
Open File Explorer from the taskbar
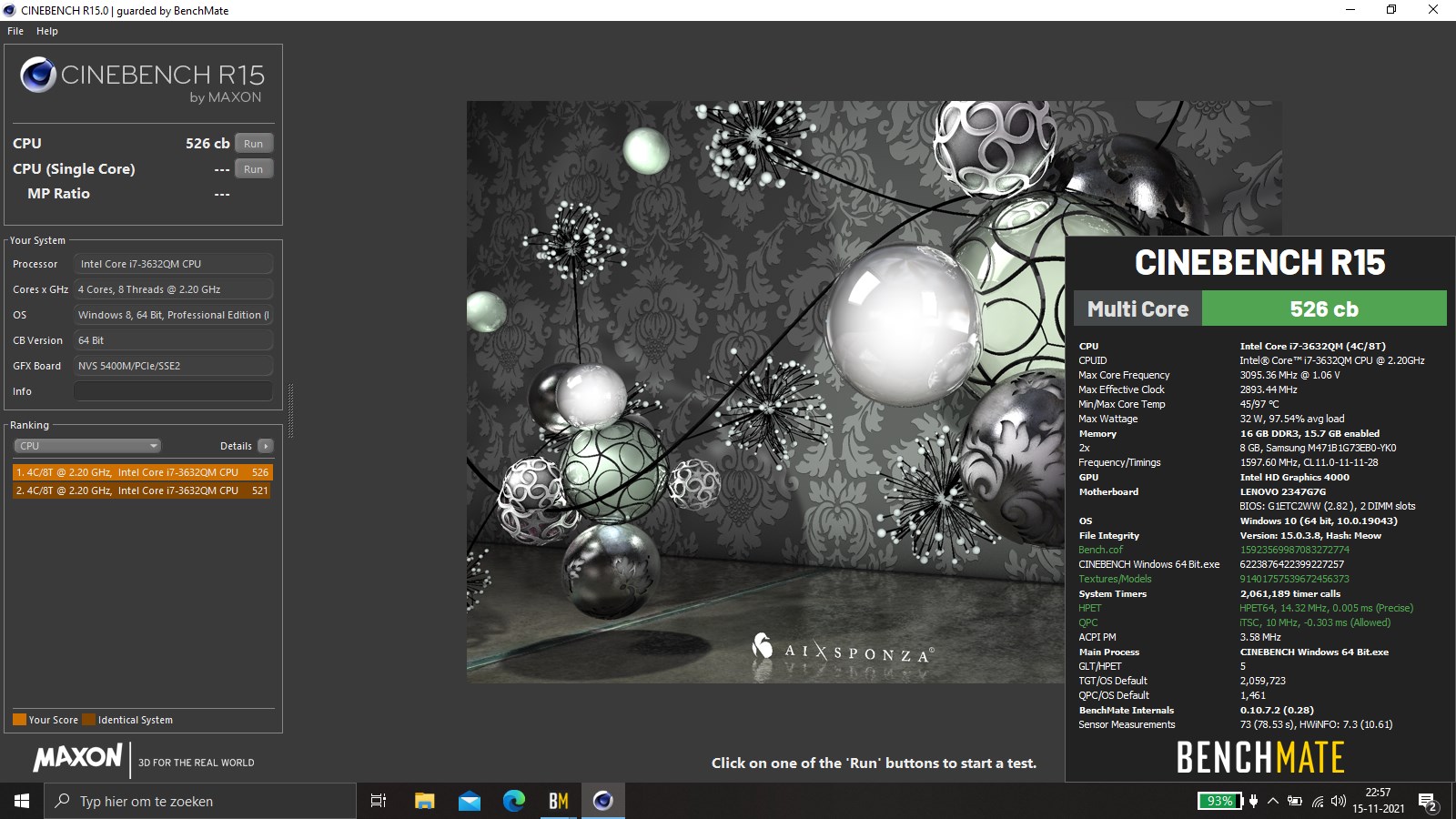(x=424, y=801)
